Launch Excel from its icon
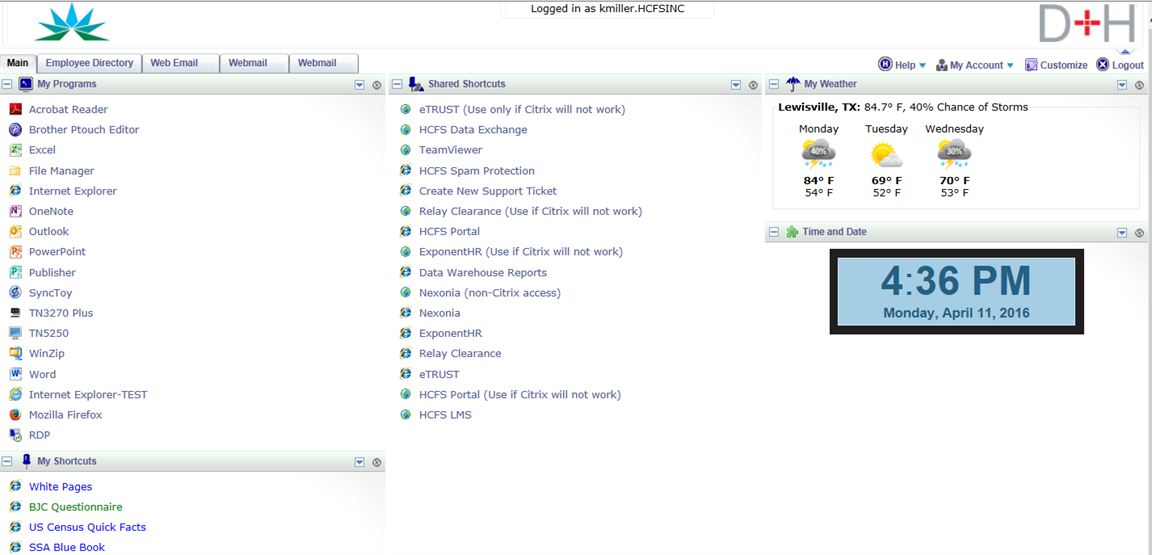 pyautogui.click(x=15, y=150)
